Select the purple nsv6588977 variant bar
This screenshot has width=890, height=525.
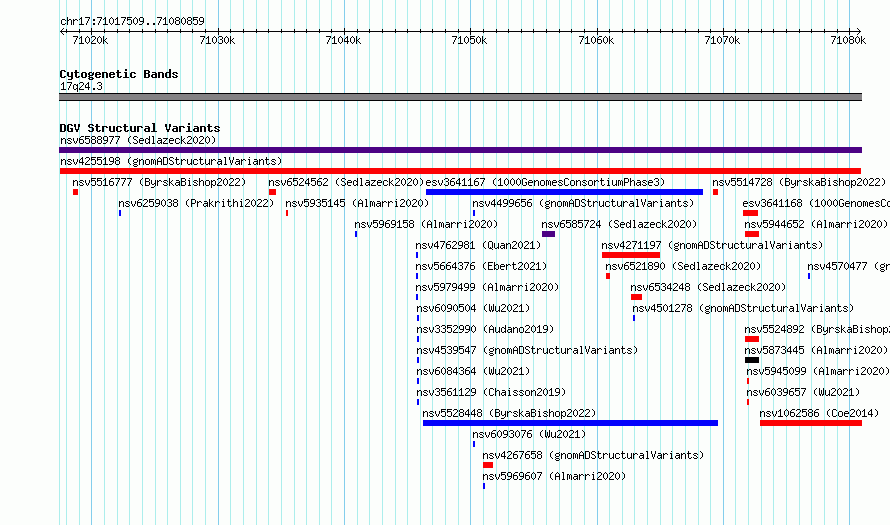(x=460, y=150)
